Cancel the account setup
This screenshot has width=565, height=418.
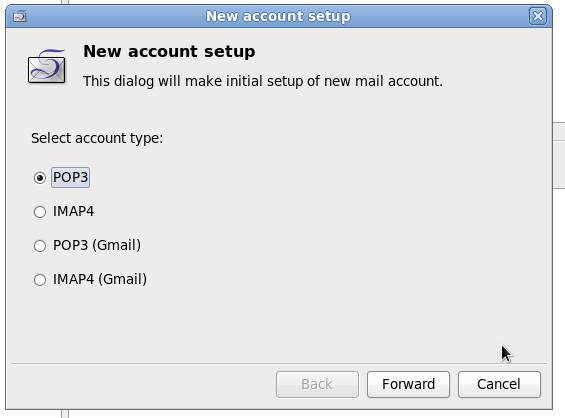[499, 384]
